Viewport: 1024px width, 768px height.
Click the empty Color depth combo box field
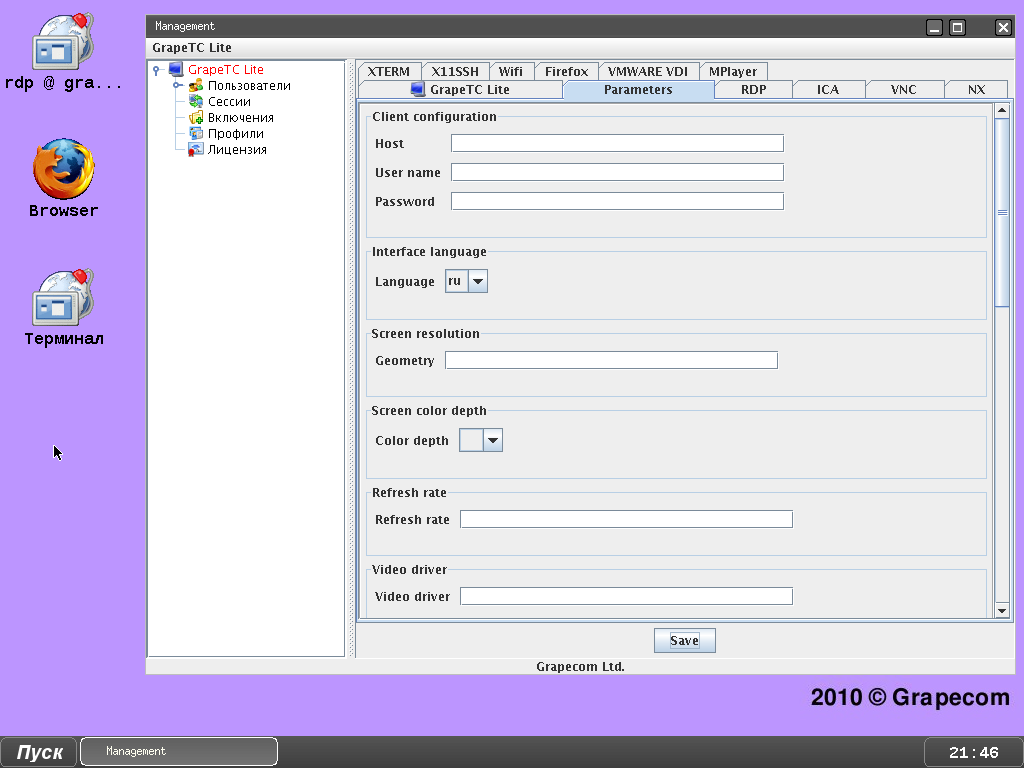[472, 440]
